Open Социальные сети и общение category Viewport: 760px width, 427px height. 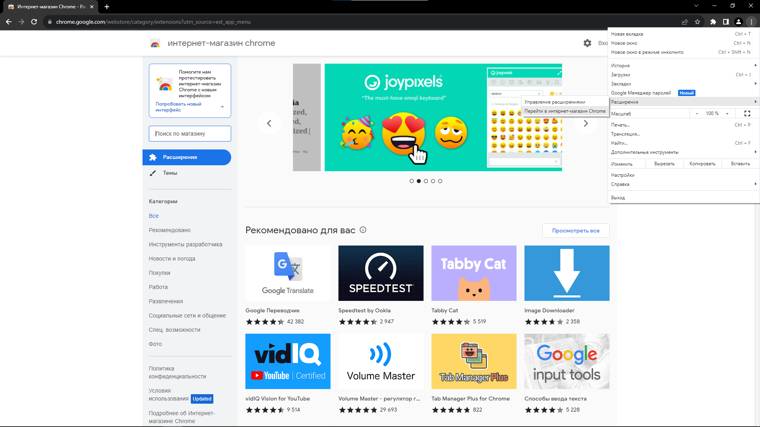point(187,316)
